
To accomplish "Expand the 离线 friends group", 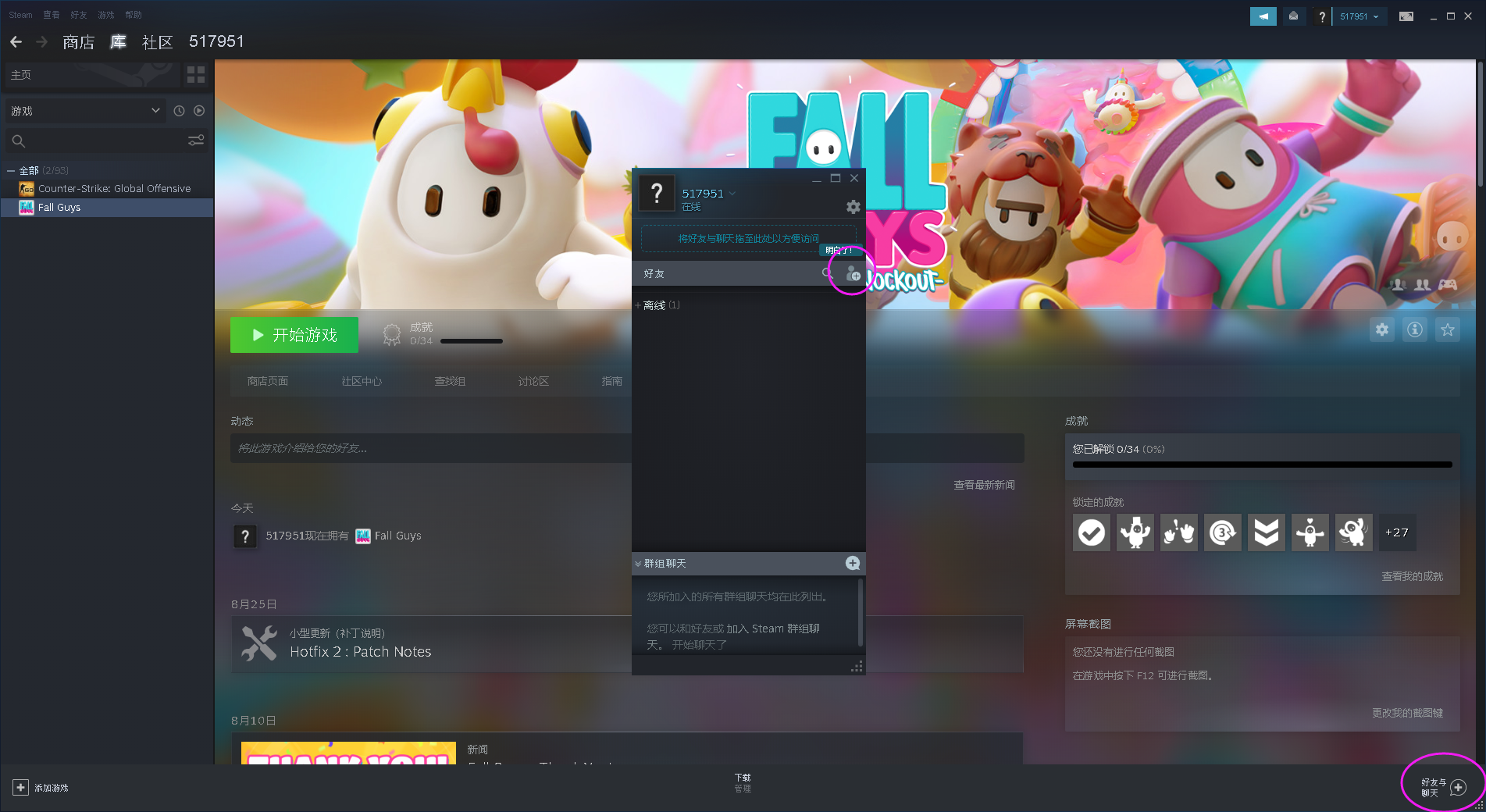I will (638, 305).
